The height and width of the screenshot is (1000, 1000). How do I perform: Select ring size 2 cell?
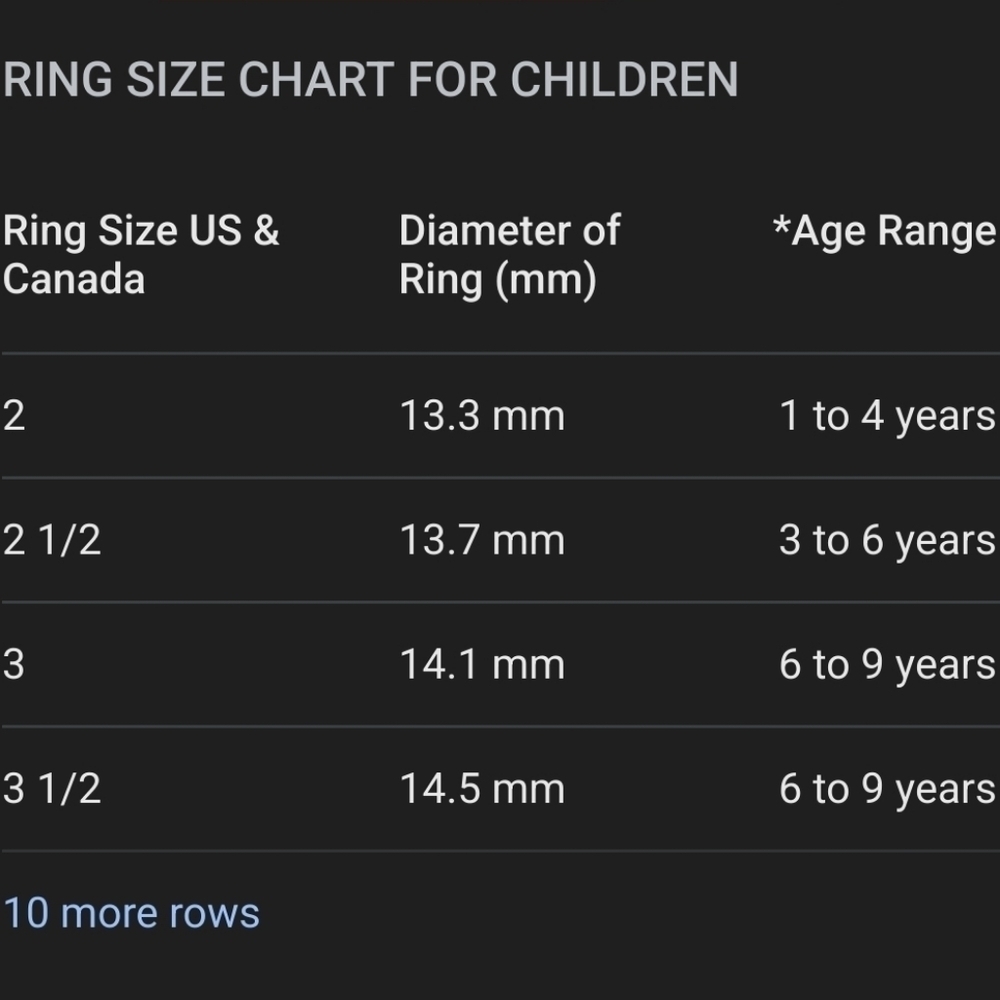pos(14,416)
